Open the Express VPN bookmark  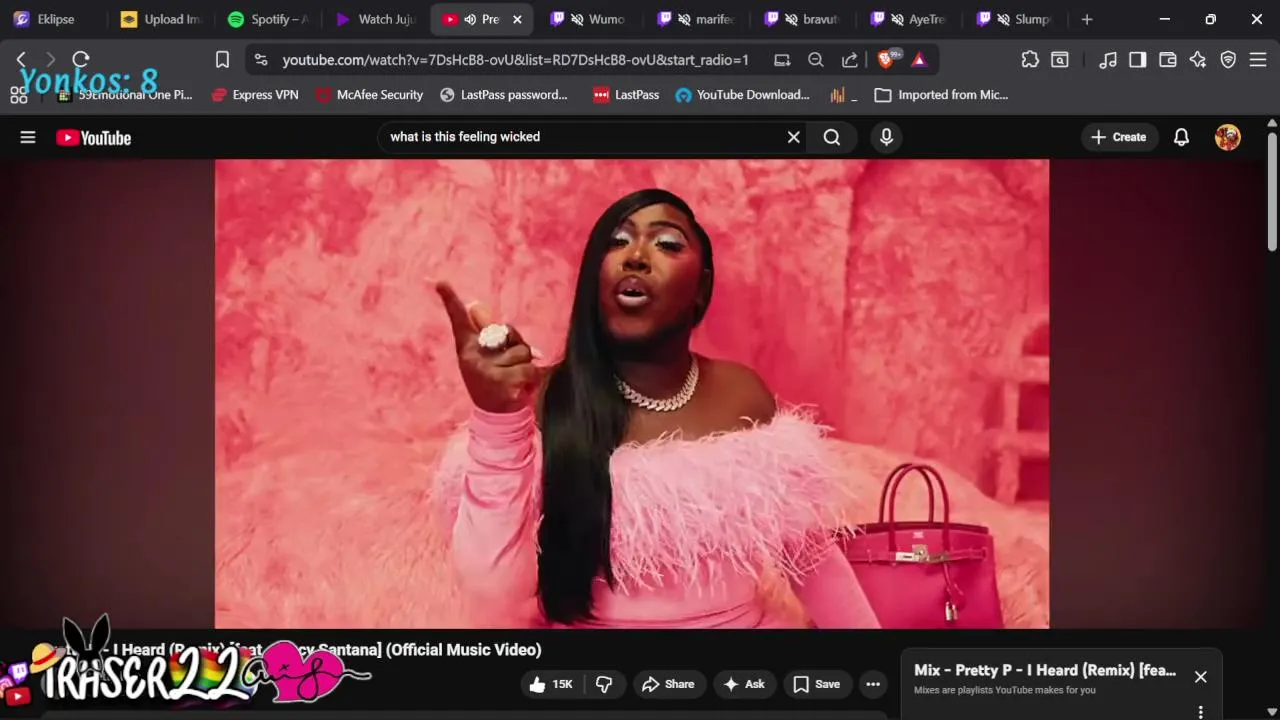coord(255,95)
